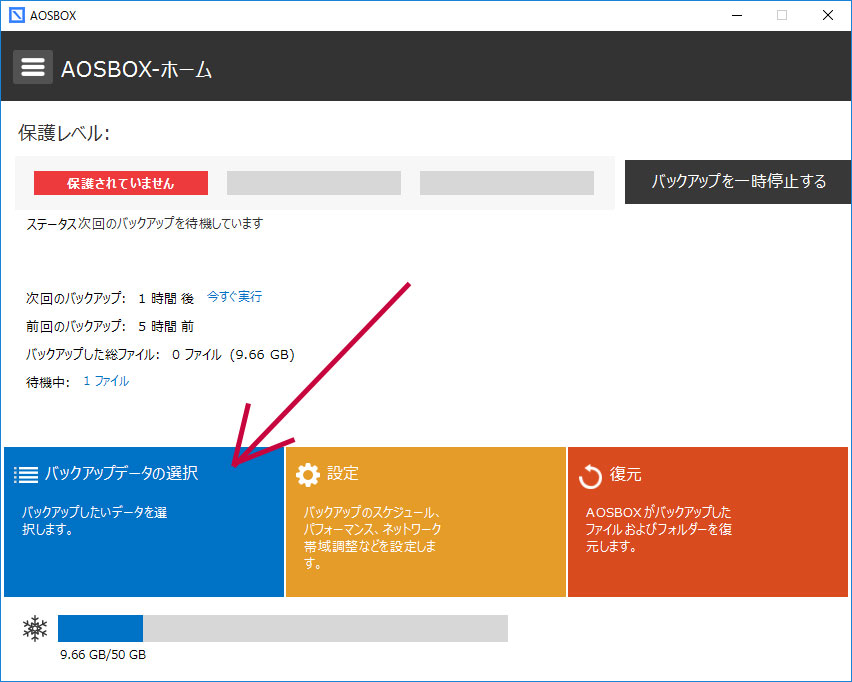This screenshot has height=682, width=852.
Task: Click the list icon on the blue tile
Action: 26,474
